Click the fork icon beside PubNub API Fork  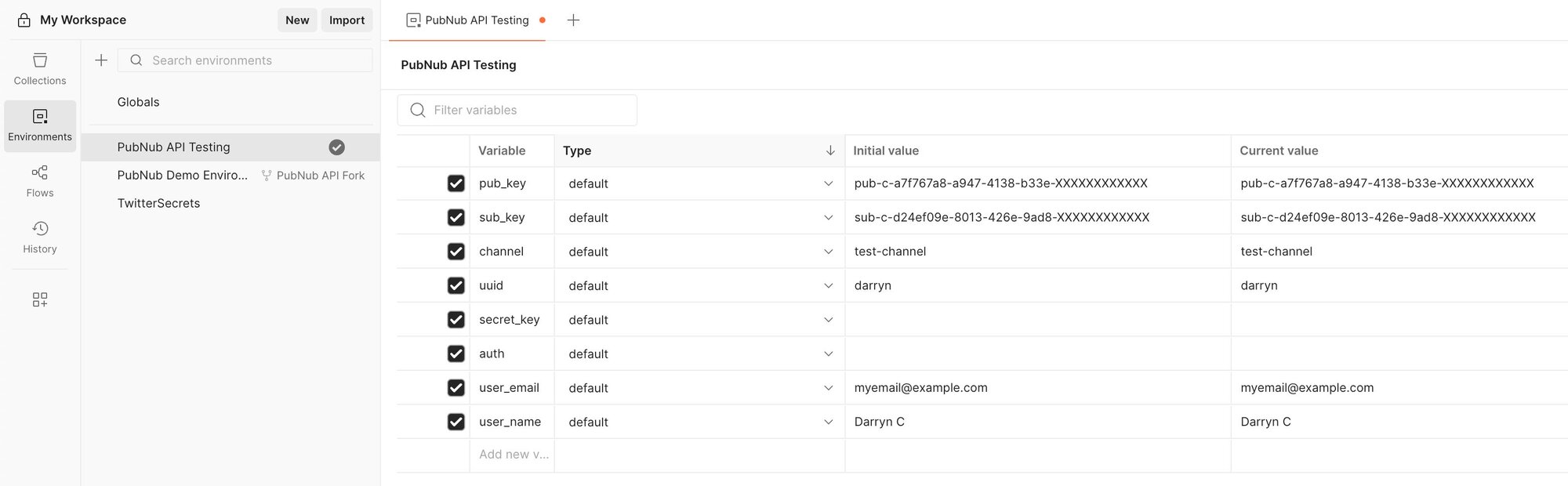pos(267,176)
